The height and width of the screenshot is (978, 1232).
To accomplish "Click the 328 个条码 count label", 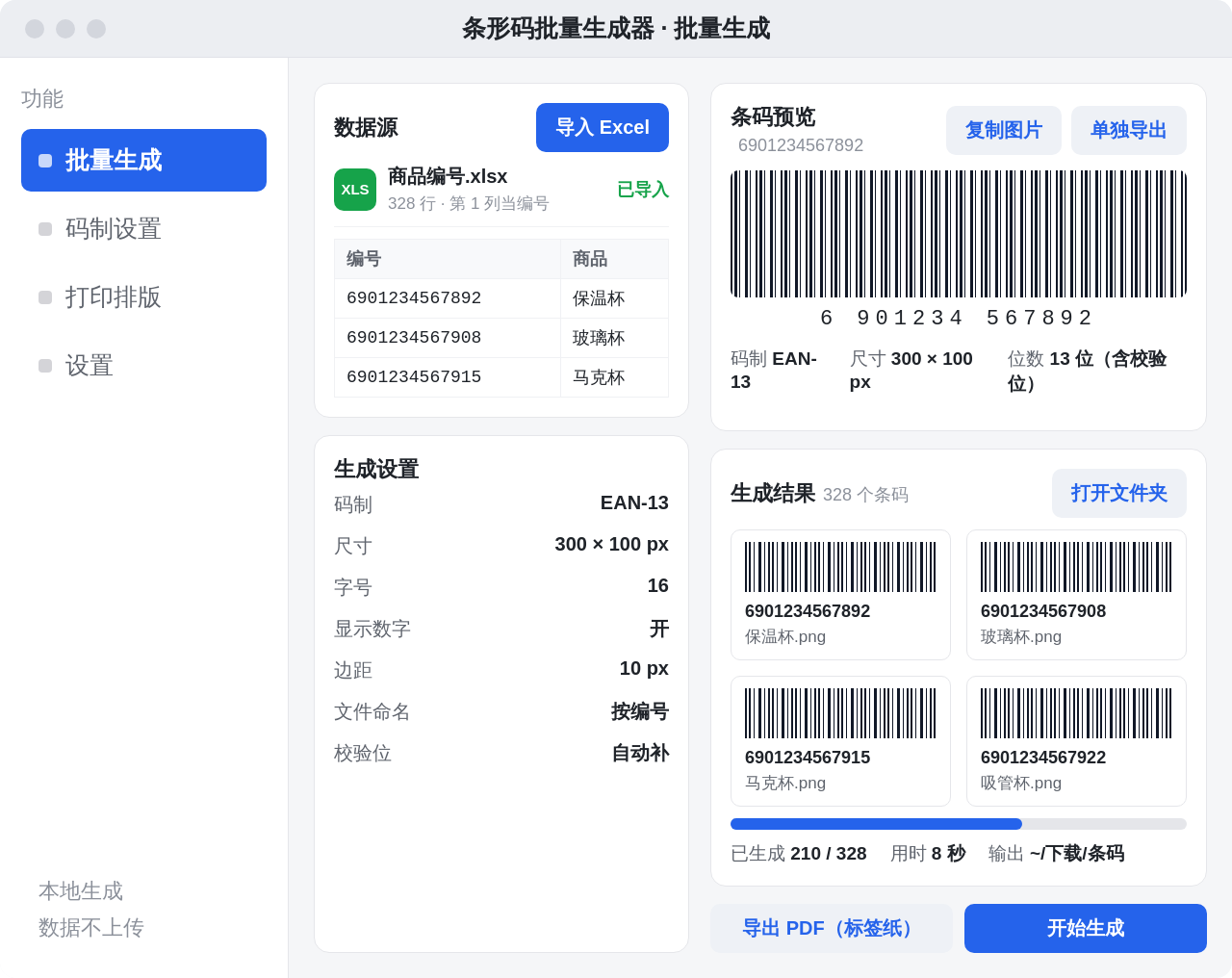I will 865,495.
